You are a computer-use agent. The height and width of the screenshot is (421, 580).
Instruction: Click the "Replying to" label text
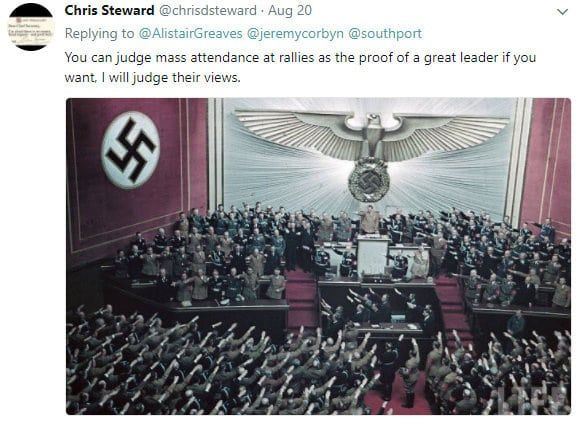[x=99, y=34]
